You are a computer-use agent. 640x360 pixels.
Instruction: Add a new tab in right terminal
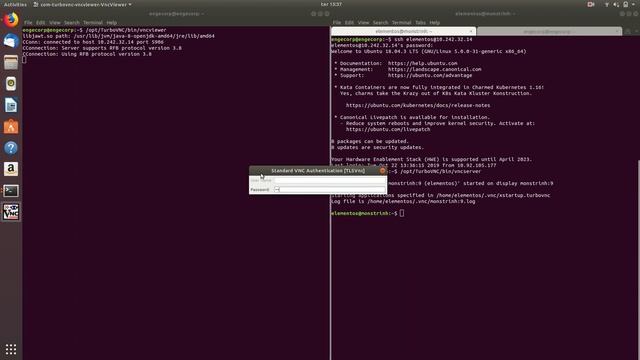(628, 31)
